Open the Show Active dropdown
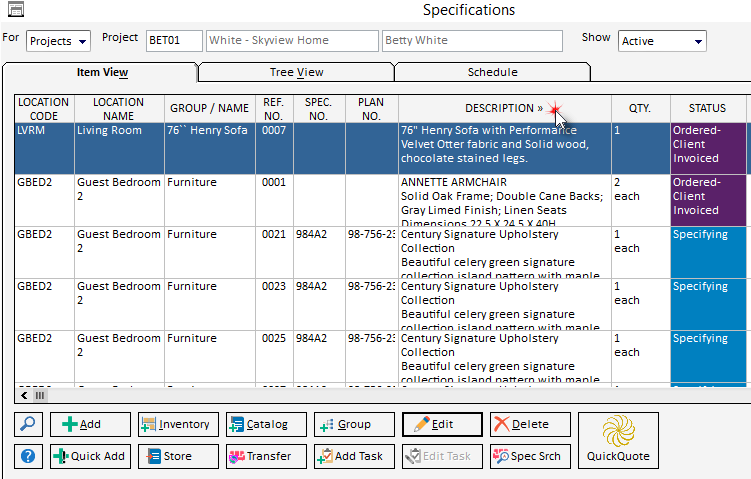Screen dimensions: 751x479 tap(661, 41)
